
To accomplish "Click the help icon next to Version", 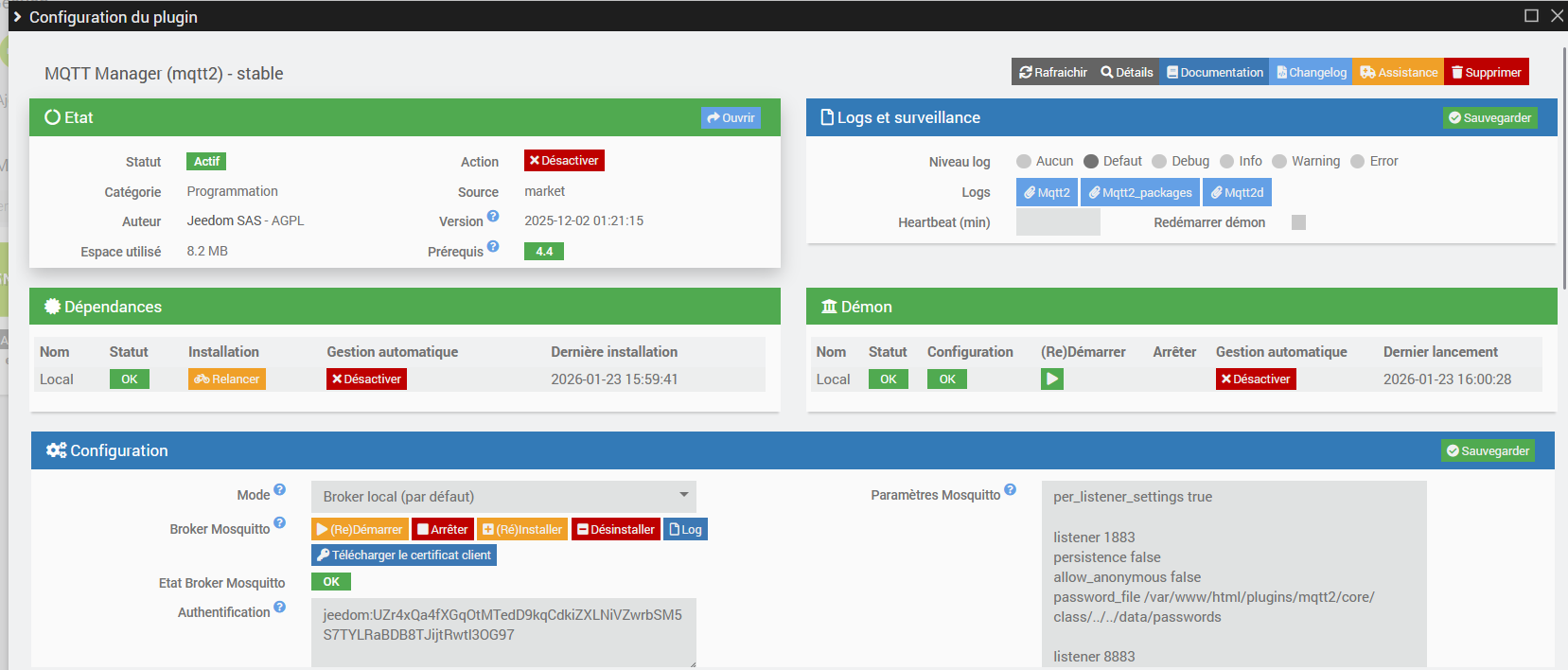I will (493, 217).
